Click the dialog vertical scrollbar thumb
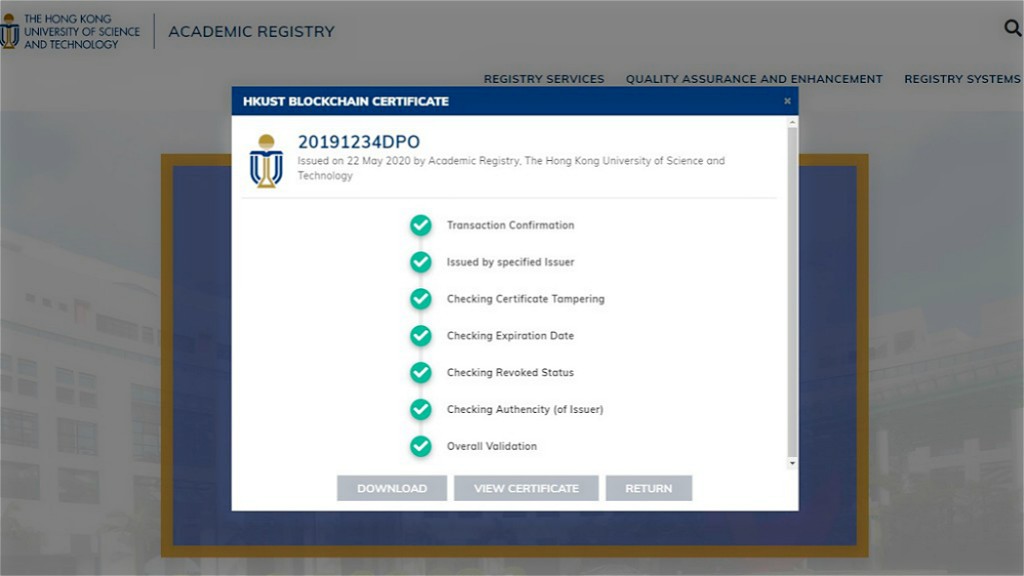 pos(792,292)
